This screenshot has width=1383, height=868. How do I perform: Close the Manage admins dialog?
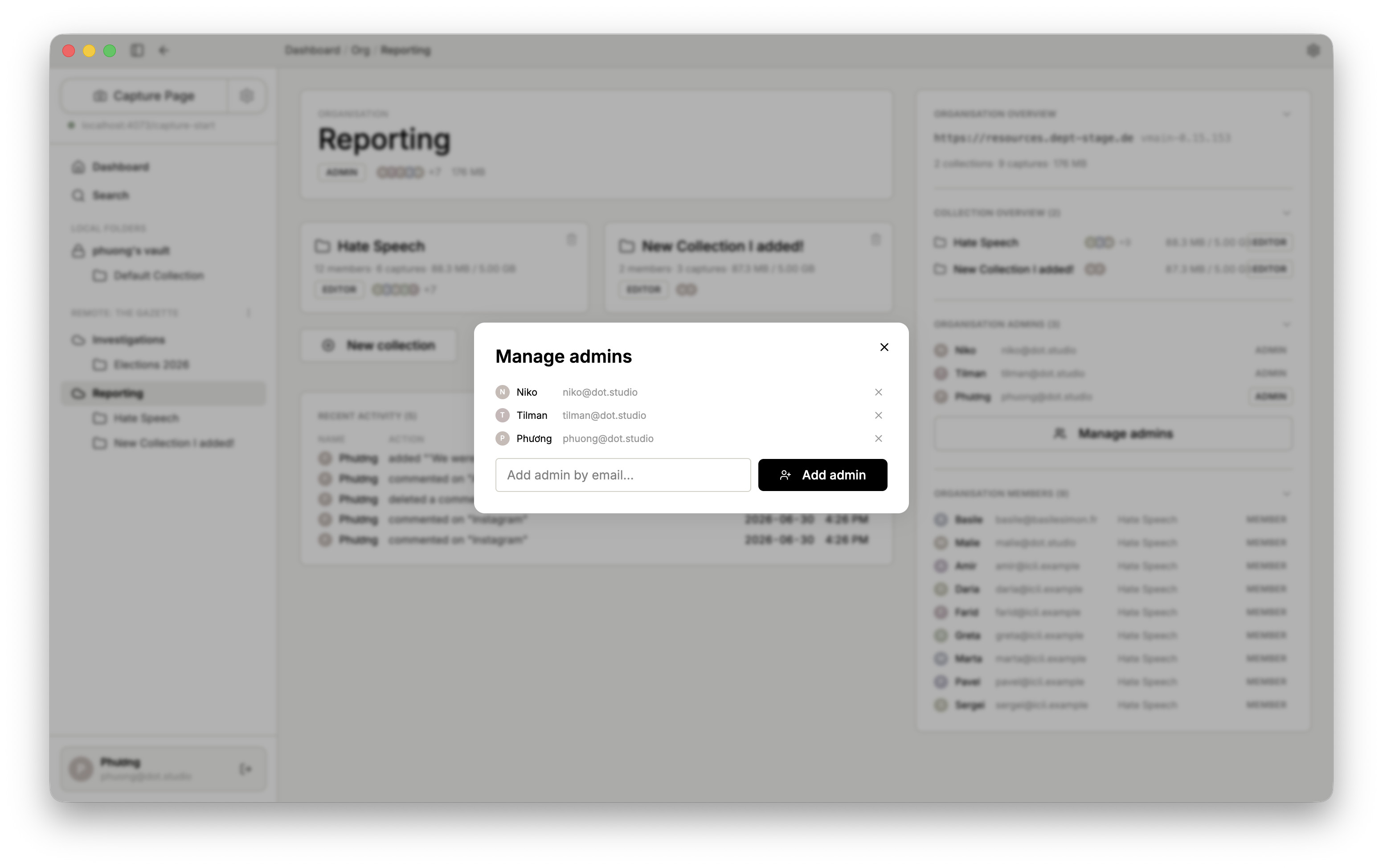884,347
